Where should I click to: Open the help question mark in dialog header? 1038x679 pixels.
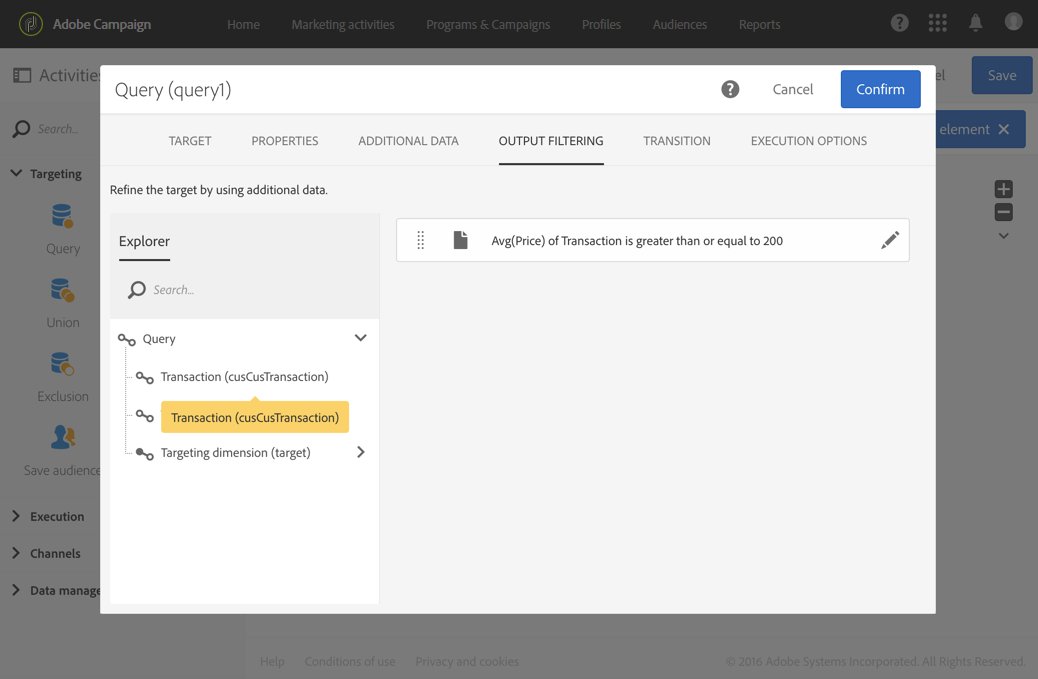730,89
